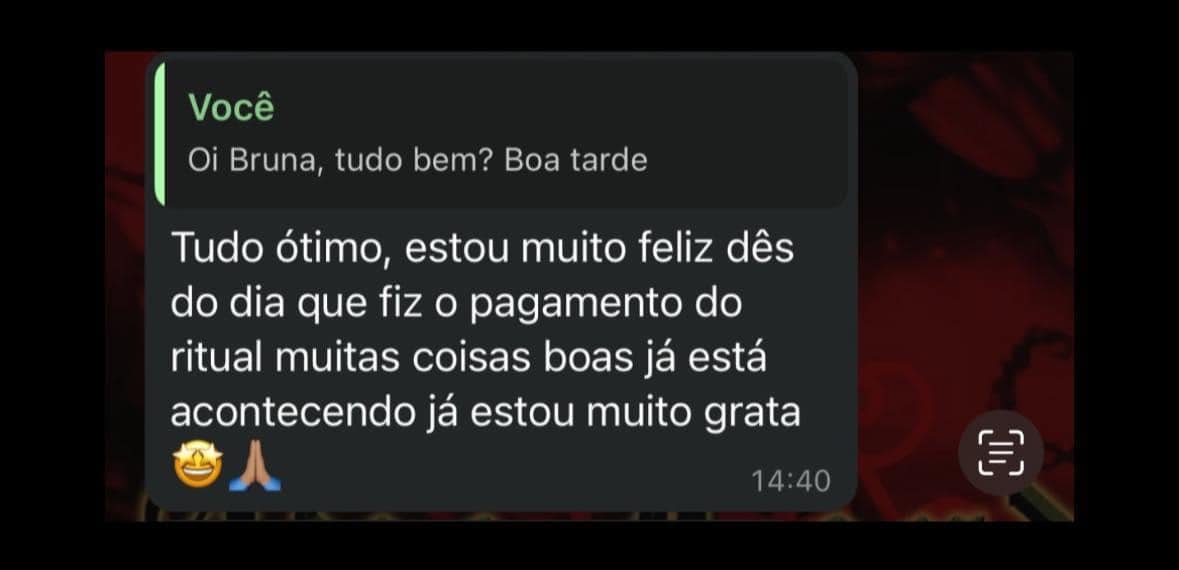Tap the word acontecendo in message
This screenshot has height=570, width=1179.
293,413
